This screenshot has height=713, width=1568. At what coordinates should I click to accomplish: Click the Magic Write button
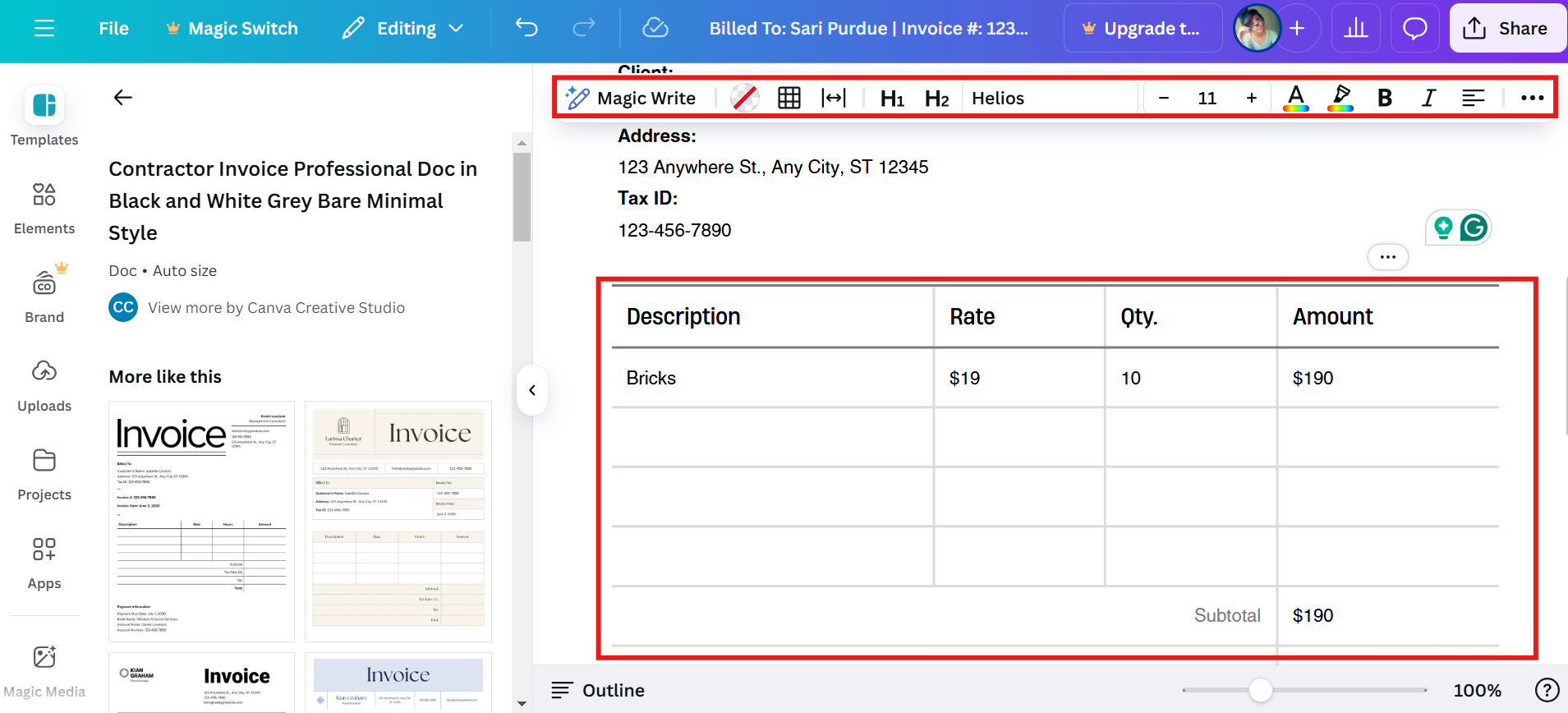coord(631,99)
